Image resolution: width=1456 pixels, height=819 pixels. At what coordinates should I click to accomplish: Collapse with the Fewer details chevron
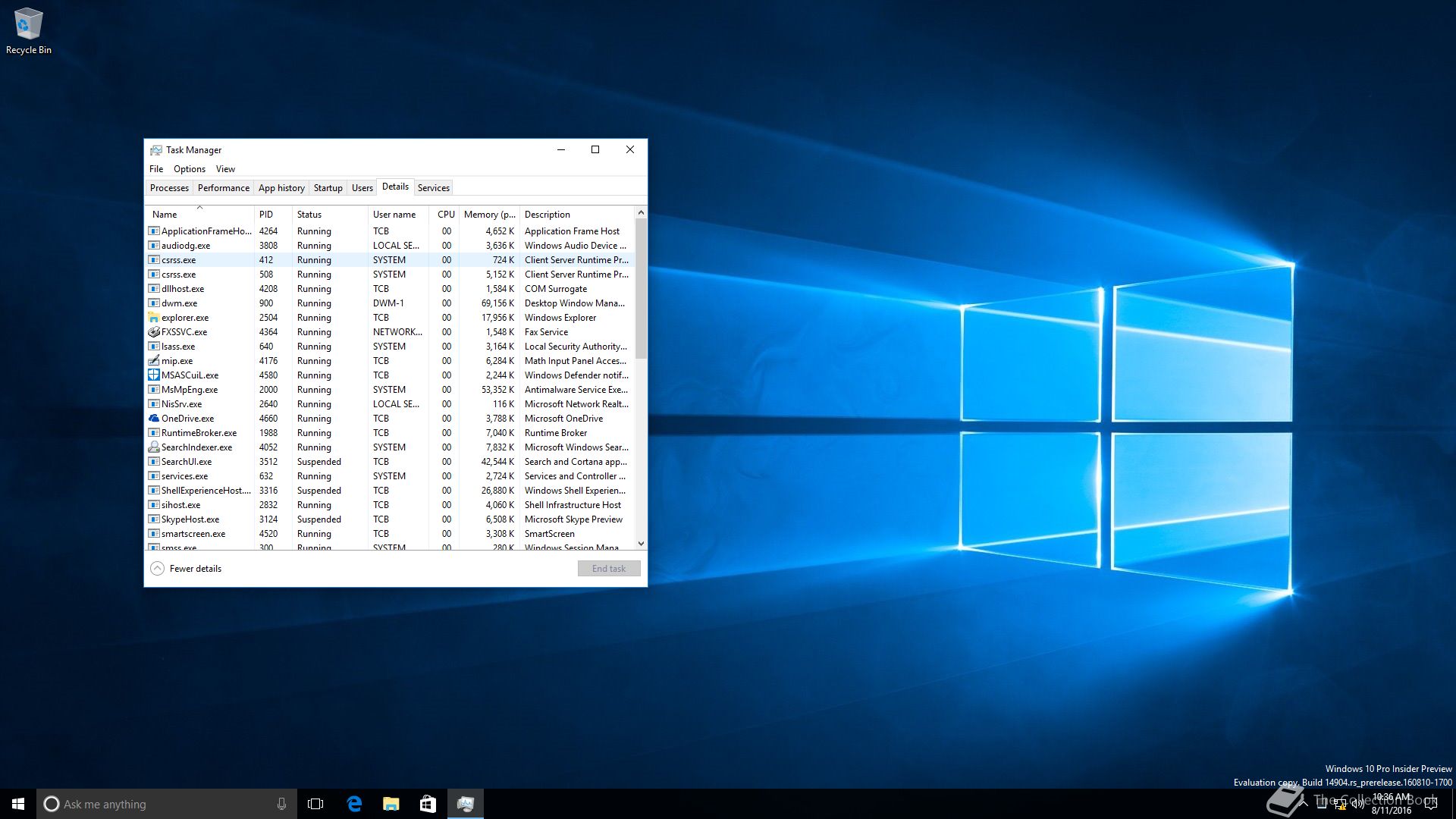[157, 569]
